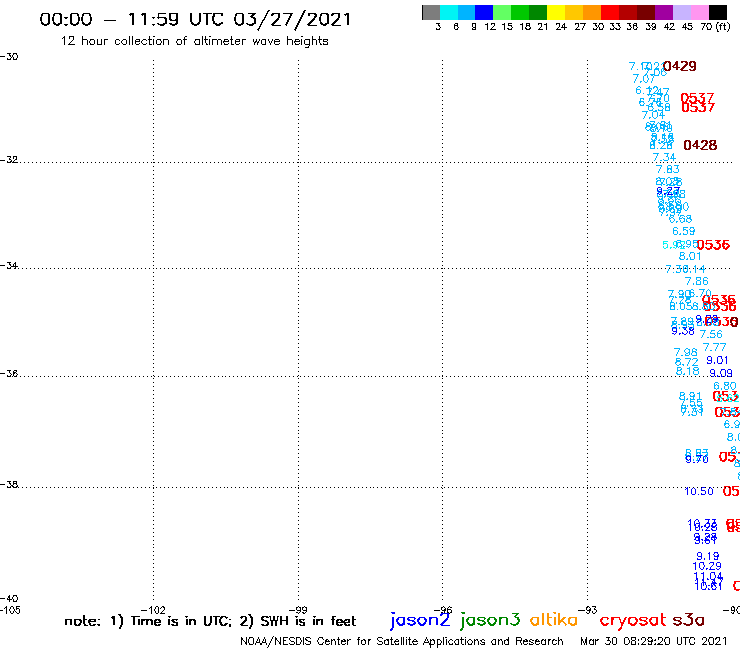Viewport: 740px width, 650px height.
Task: Click the note 'Time is in UTC; SWH is in feet'
Action: click(x=210, y=621)
